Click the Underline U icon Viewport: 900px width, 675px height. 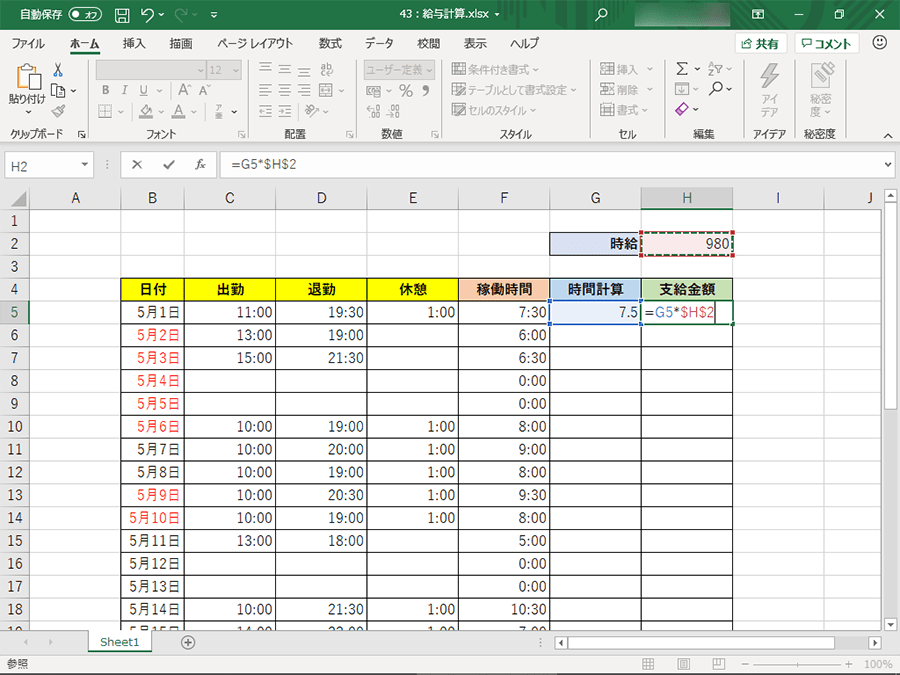point(143,90)
